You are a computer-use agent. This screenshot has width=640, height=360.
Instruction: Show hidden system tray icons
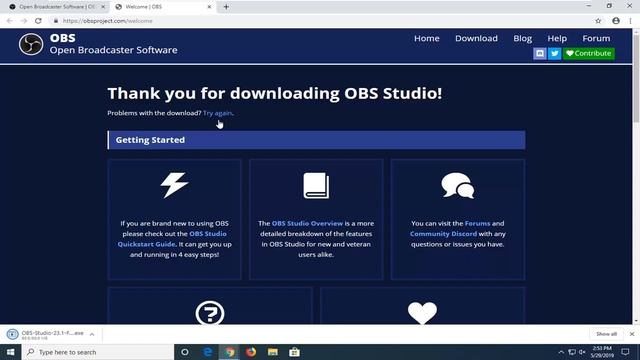click(561, 352)
